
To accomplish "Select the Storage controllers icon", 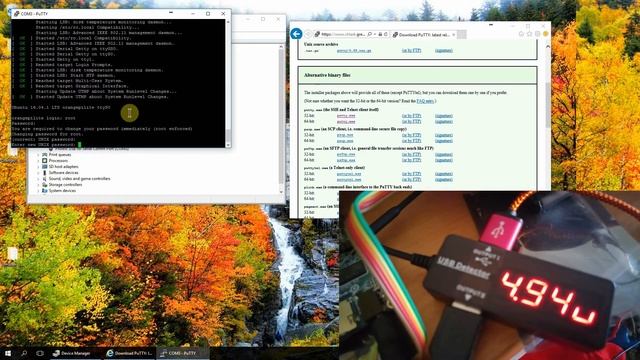I will pos(44,185).
